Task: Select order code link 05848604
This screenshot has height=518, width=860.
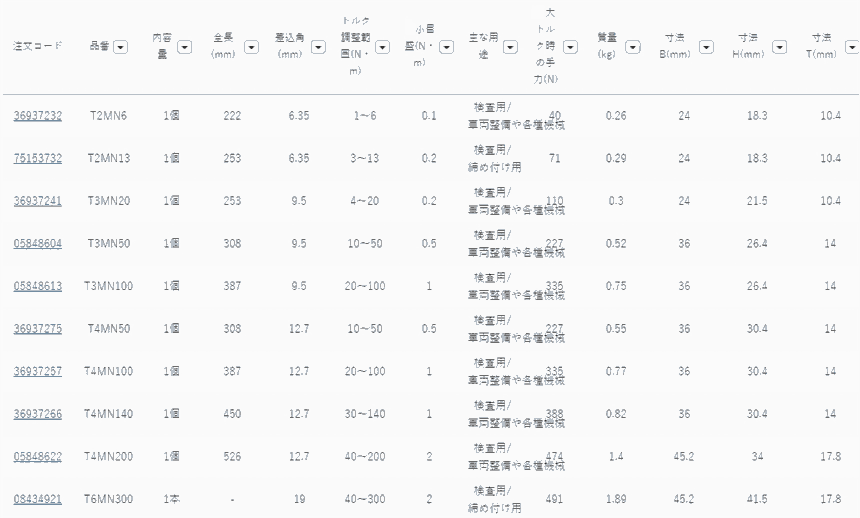Action: [38, 243]
